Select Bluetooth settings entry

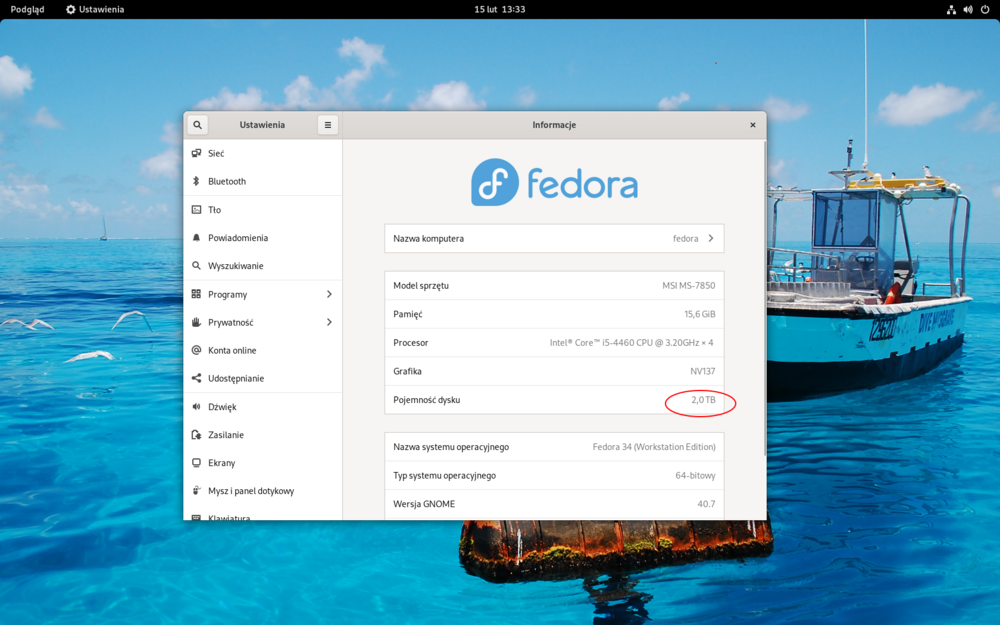point(263,181)
